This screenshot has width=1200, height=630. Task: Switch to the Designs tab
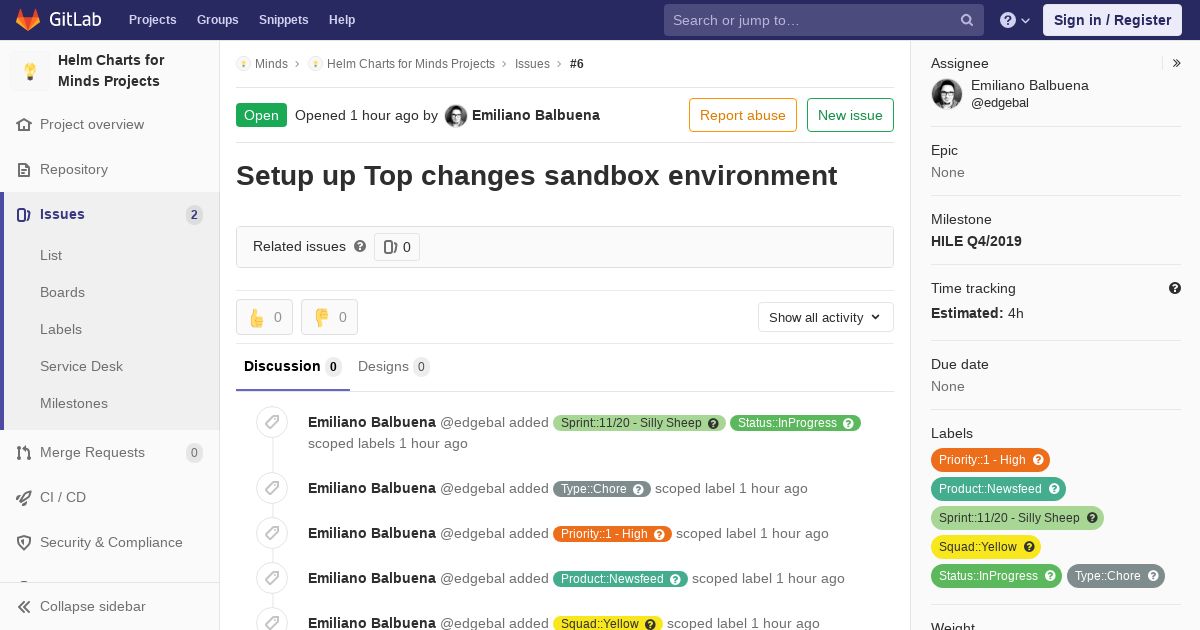(394, 367)
